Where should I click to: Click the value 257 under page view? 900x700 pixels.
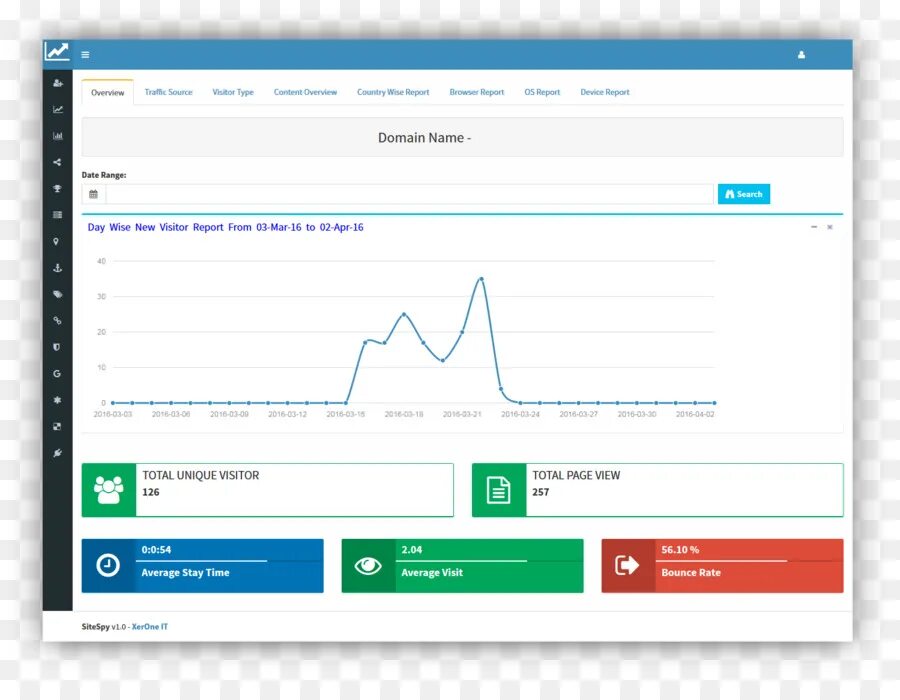541,492
